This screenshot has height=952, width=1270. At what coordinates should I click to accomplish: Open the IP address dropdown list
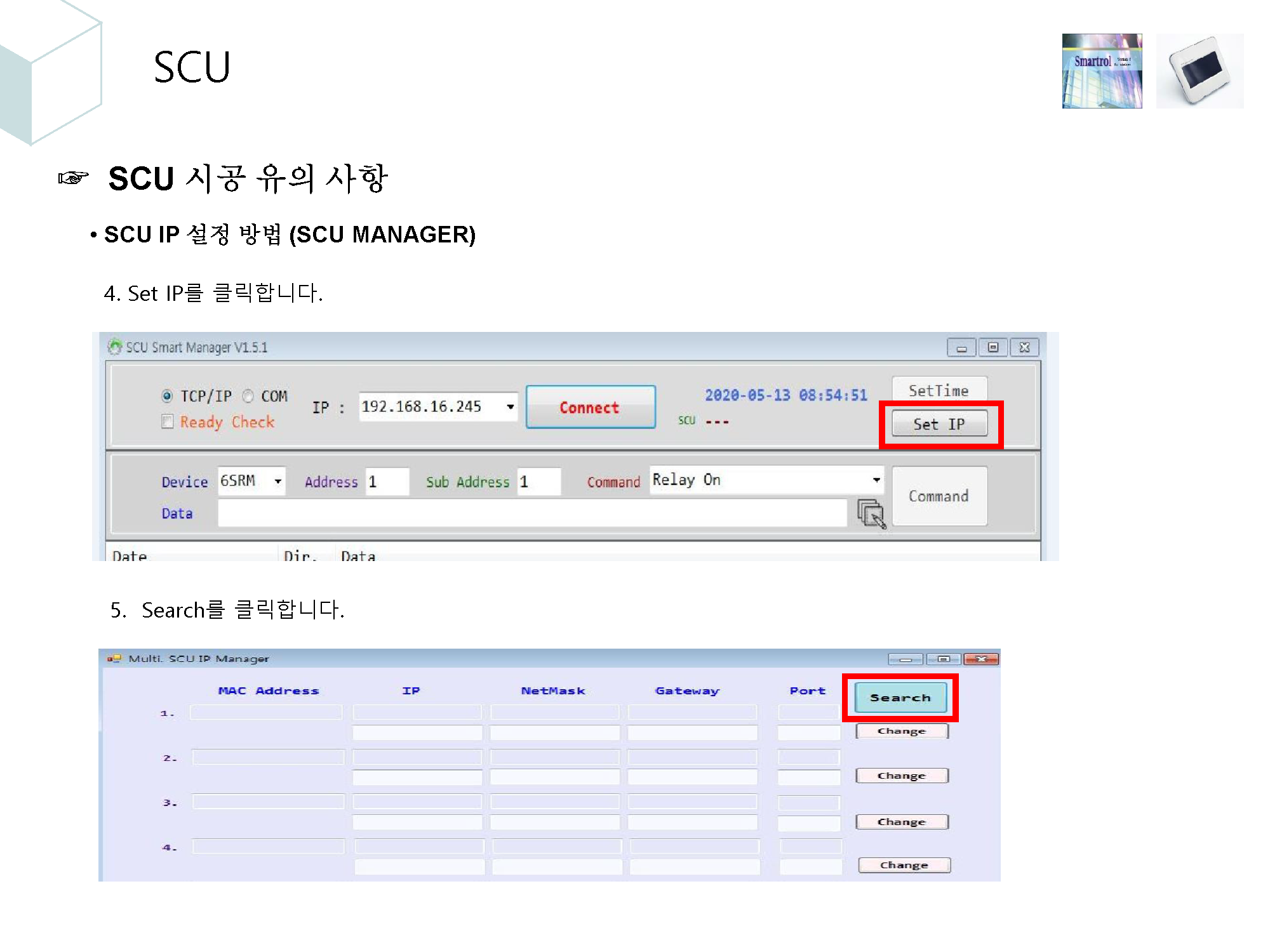point(510,407)
